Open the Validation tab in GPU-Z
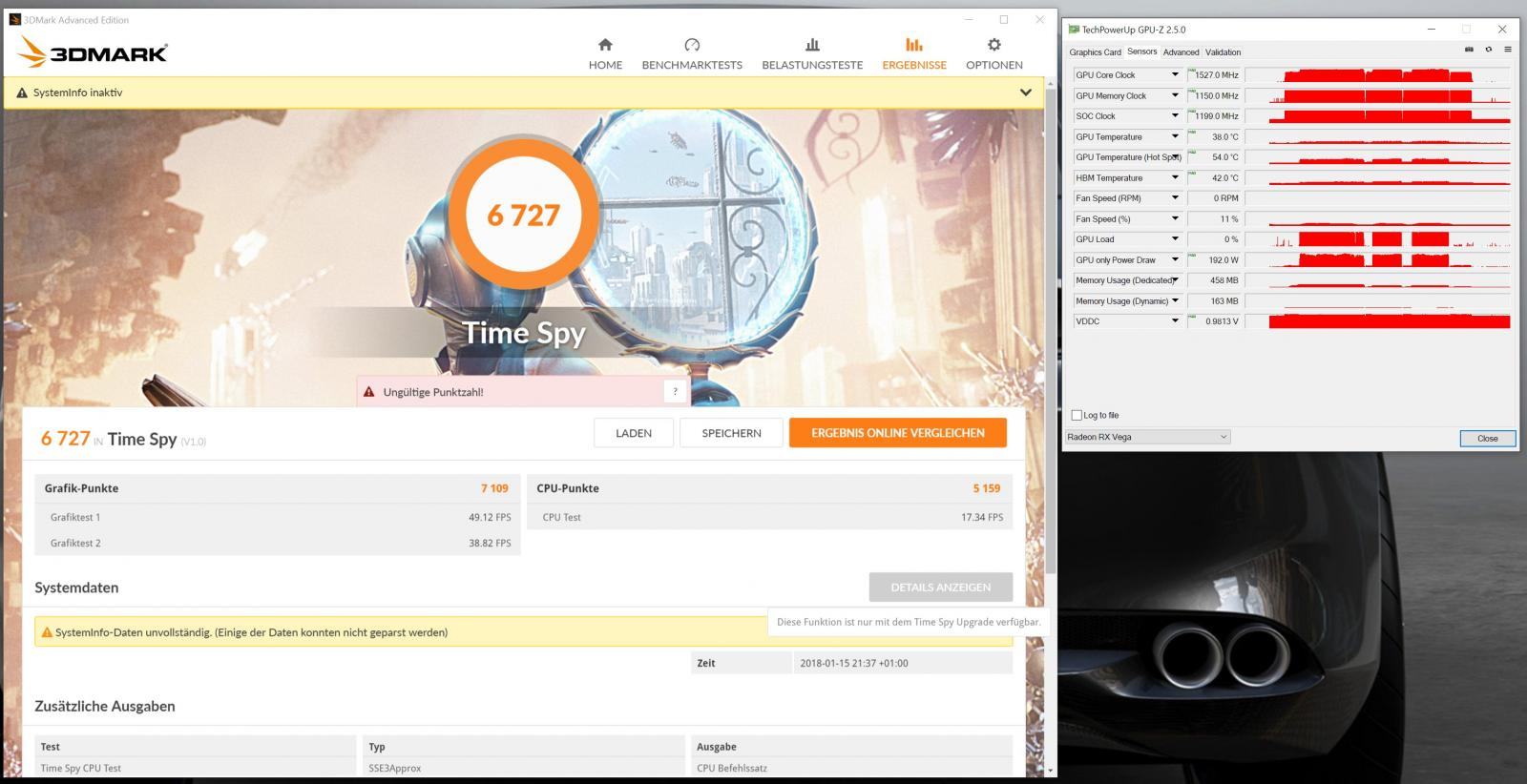 click(1223, 52)
